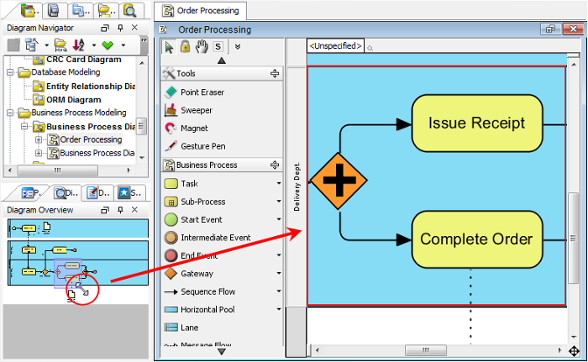The image size is (588, 362).
Task: Pin the Diagram Overview pane
Action: [x=120, y=210]
